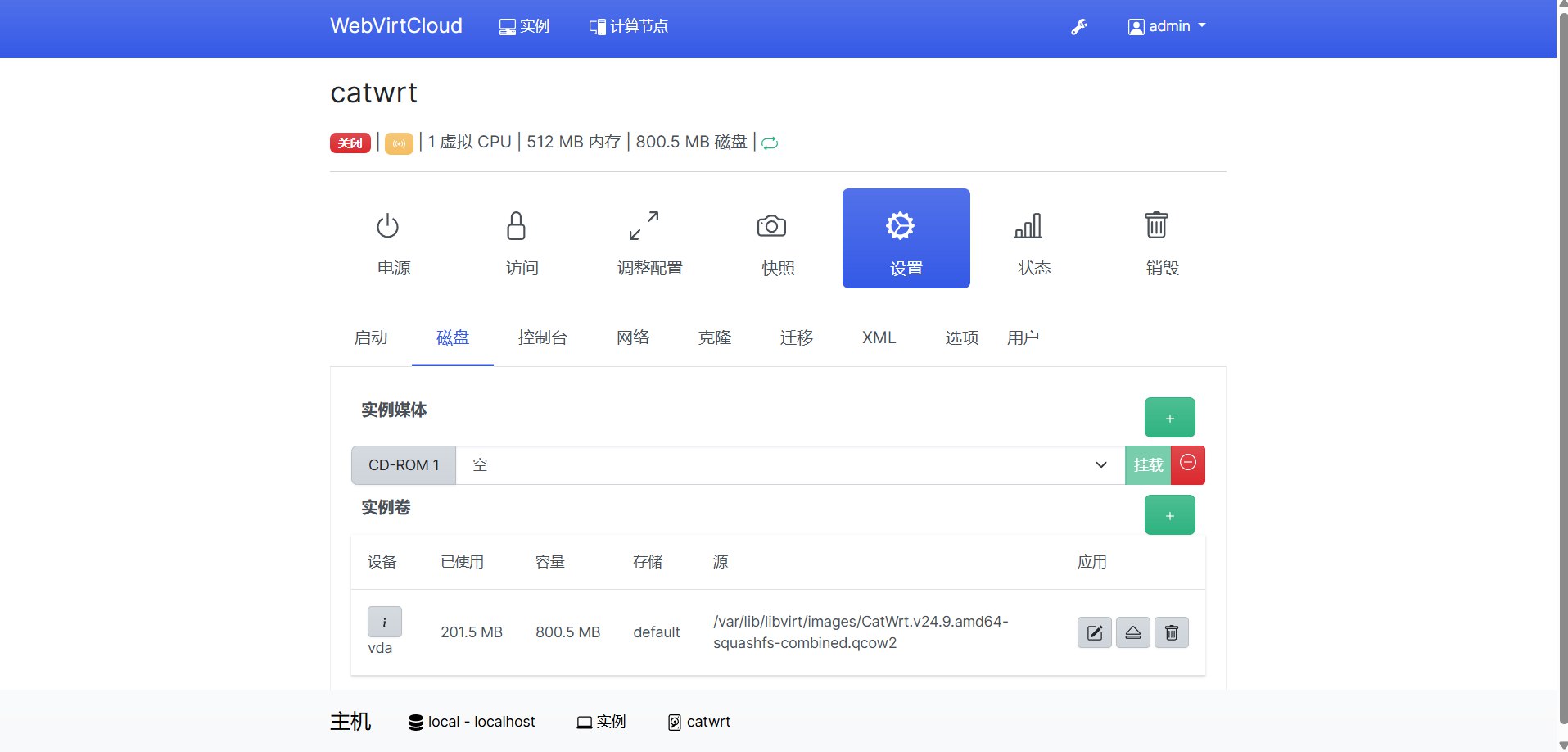Open the 销毁 destroy section
Viewport: 1568px width, 752px height.
coord(1162,238)
